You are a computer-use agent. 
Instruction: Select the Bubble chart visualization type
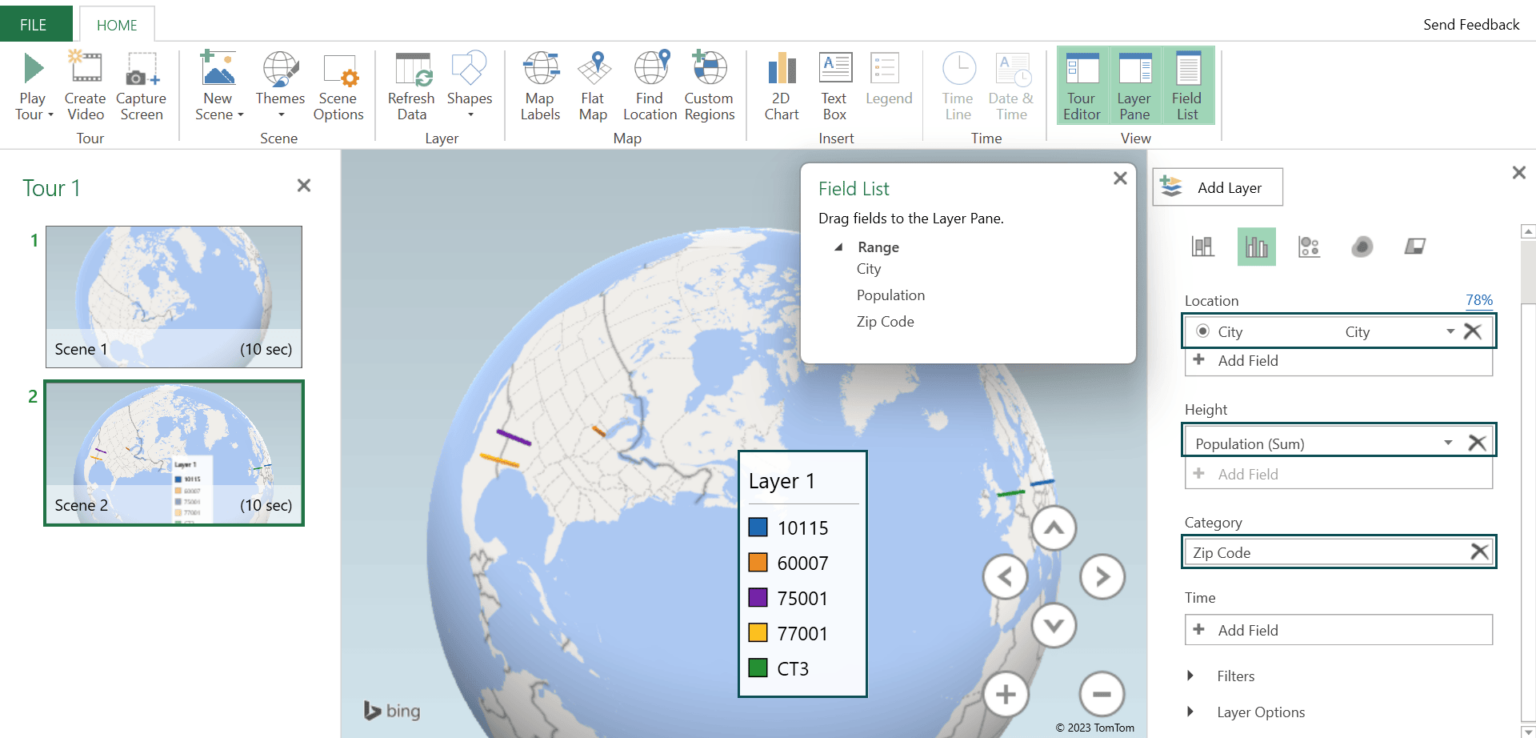pyautogui.click(x=1309, y=246)
